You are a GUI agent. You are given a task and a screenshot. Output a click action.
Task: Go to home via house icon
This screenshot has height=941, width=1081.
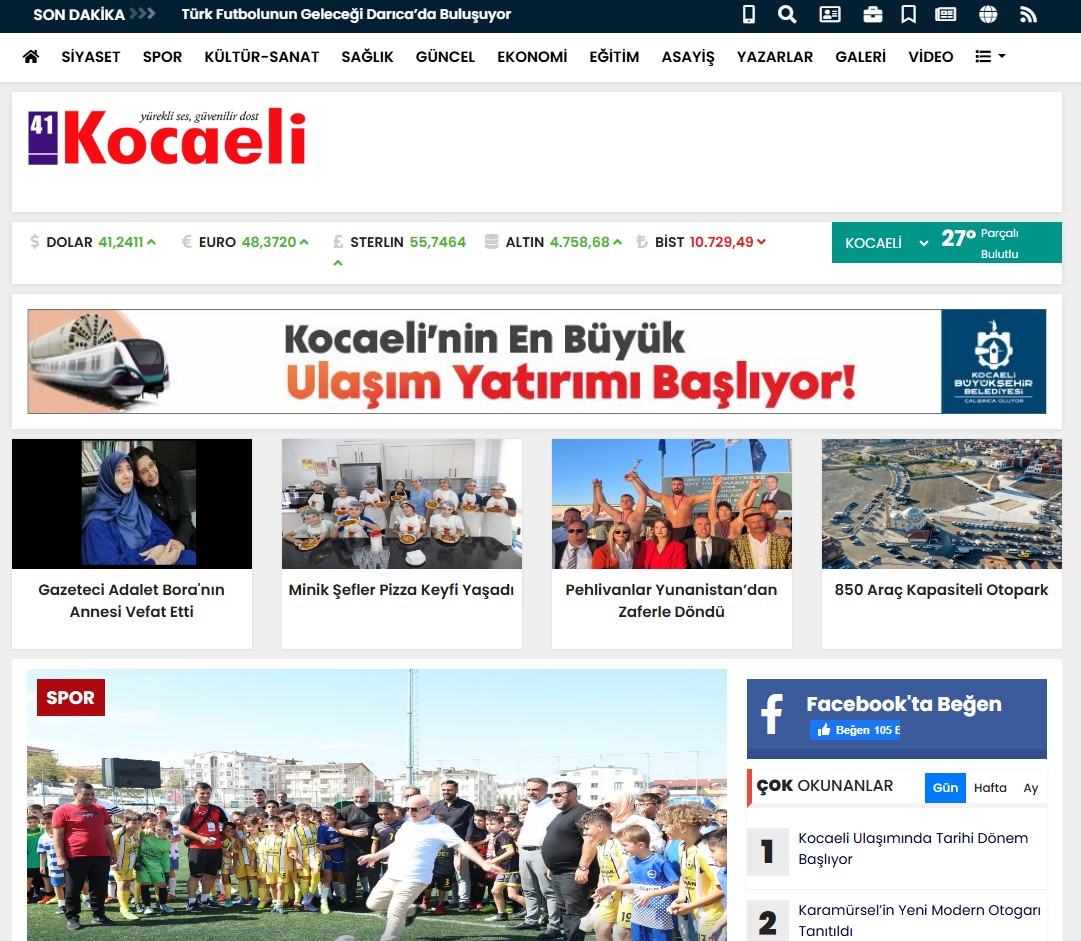(31, 57)
